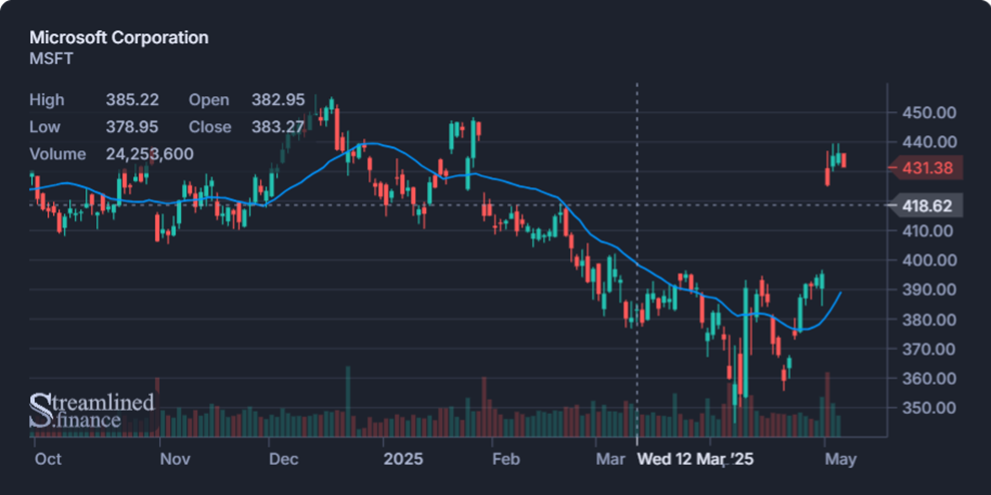This screenshot has height=495, width=991.
Task: Click the 440.00 price axis label
Action: [x=928, y=142]
